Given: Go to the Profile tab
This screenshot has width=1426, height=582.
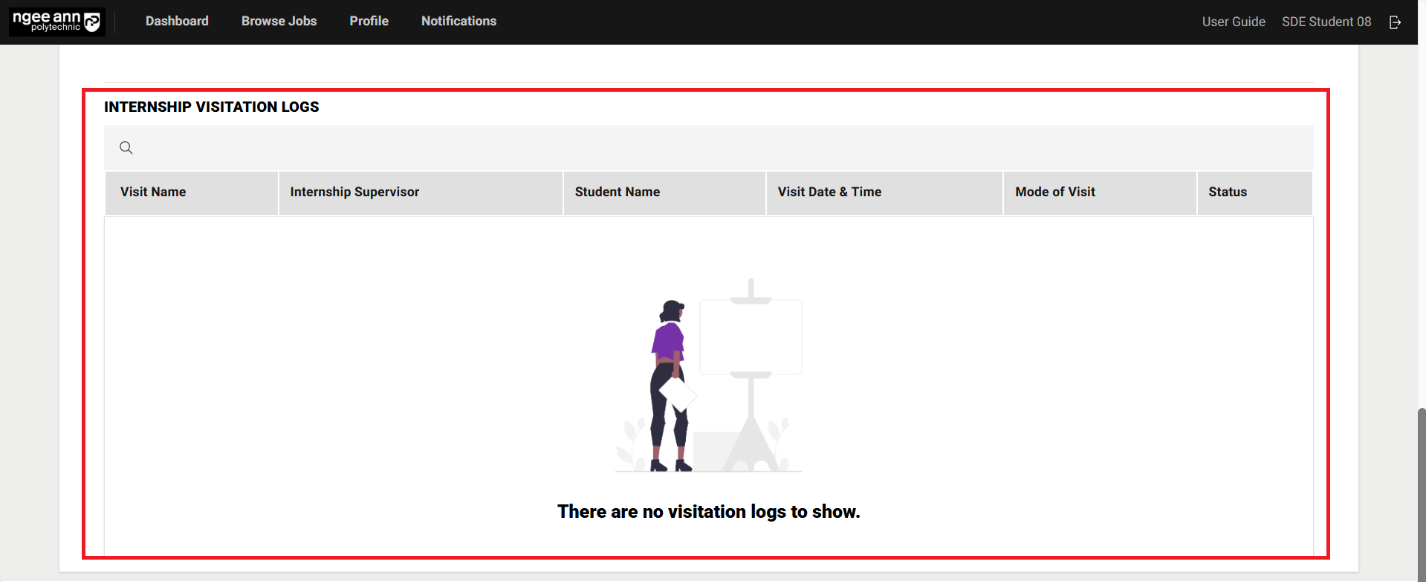Looking at the screenshot, I should click(369, 20).
